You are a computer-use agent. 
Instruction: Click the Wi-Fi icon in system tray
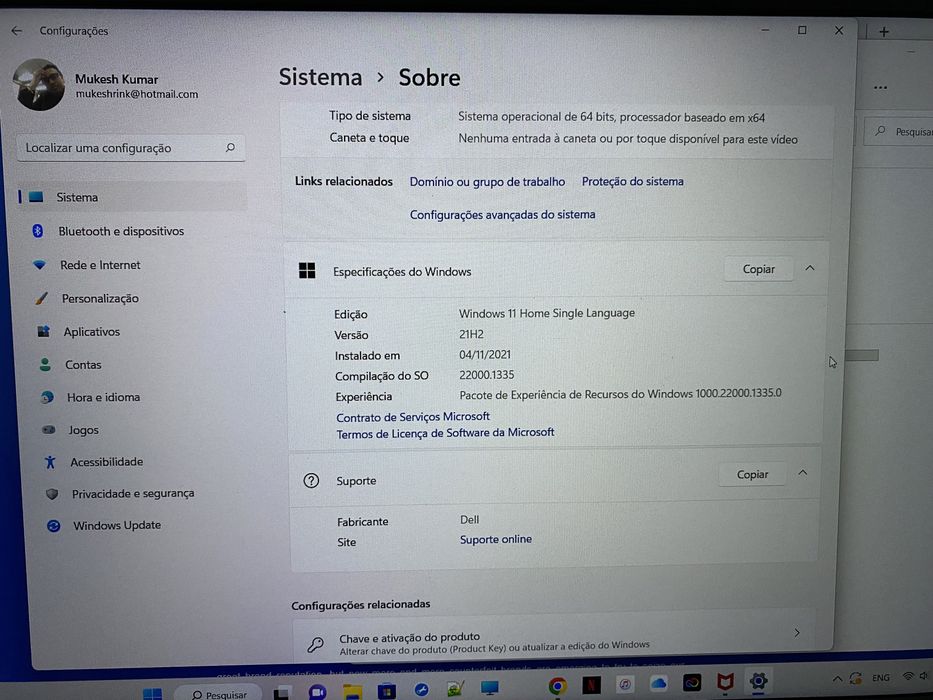[908, 676]
